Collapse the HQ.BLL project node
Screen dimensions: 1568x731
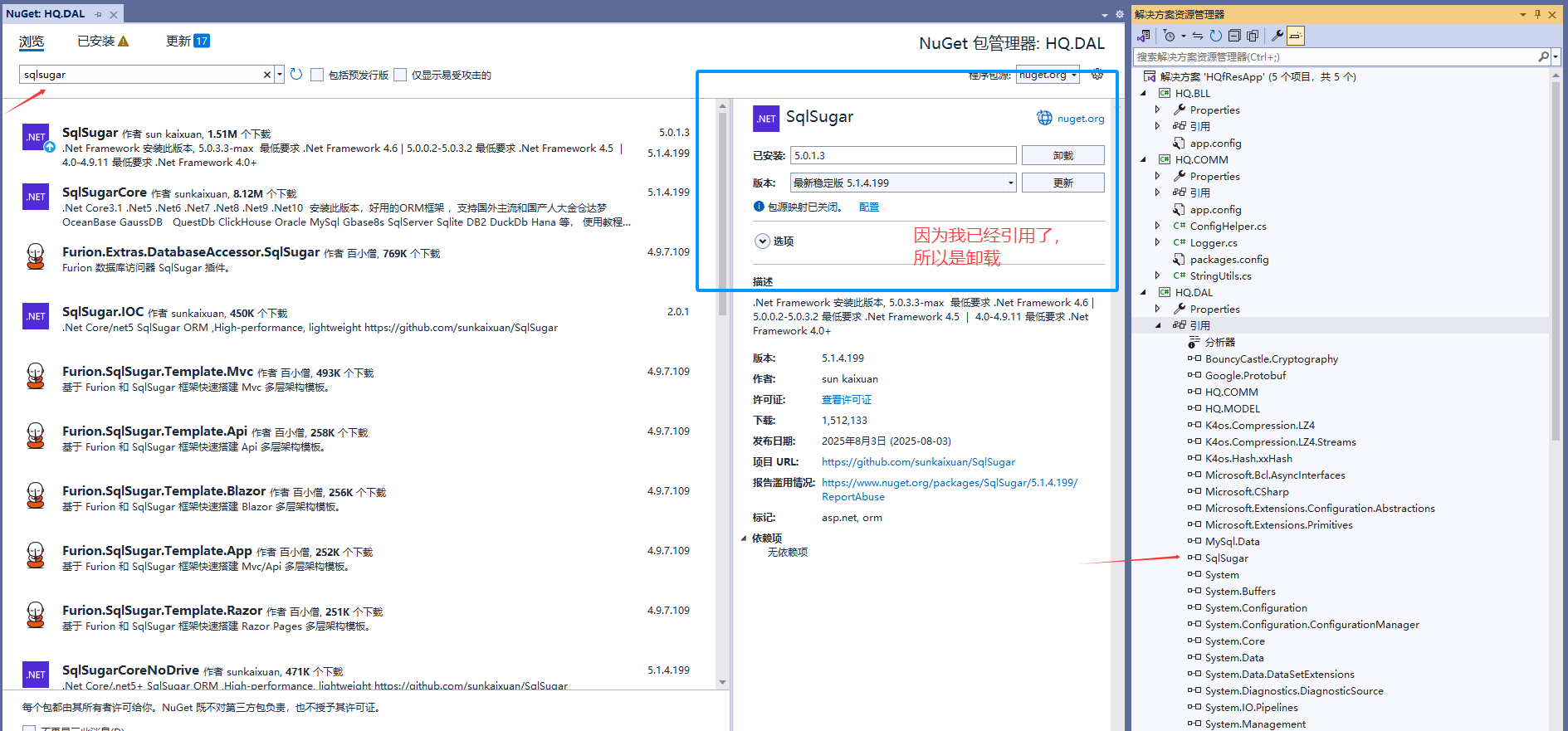click(x=1145, y=93)
